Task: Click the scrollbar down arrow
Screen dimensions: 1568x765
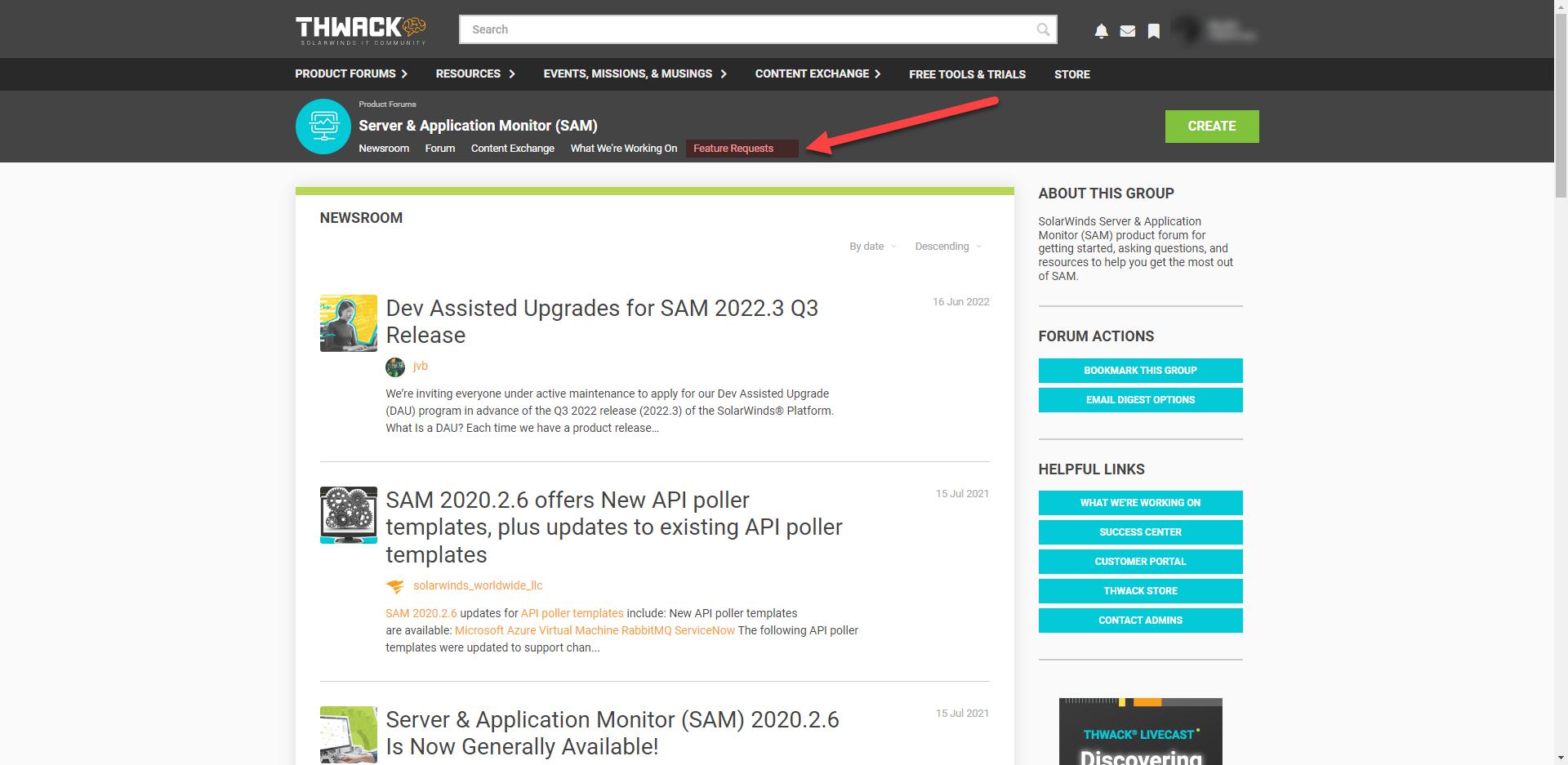Action: click(1561, 758)
